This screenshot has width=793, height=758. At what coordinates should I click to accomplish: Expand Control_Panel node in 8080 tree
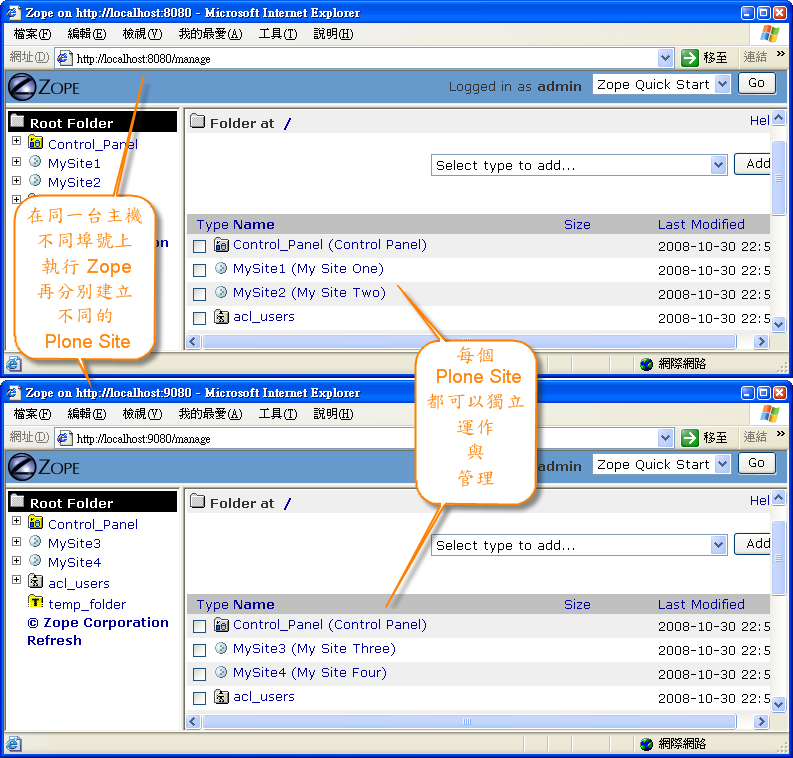[17, 141]
